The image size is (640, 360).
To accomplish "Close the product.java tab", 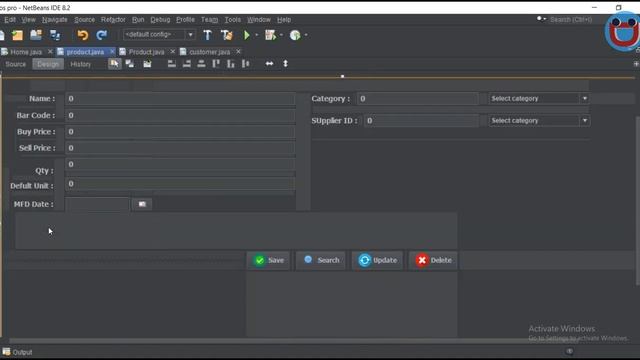I will [x=112, y=51].
